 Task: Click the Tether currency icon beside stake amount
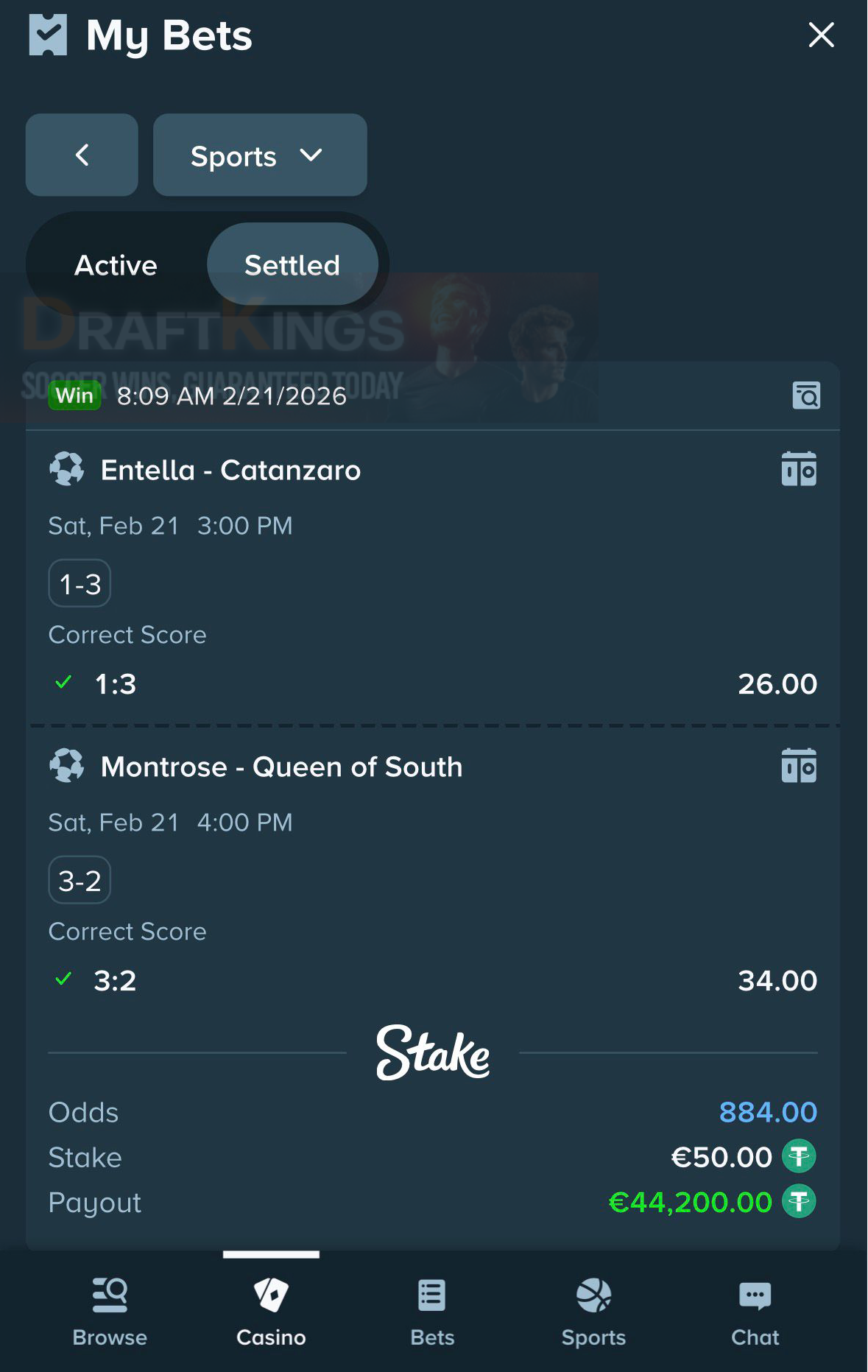(x=799, y=1156)
